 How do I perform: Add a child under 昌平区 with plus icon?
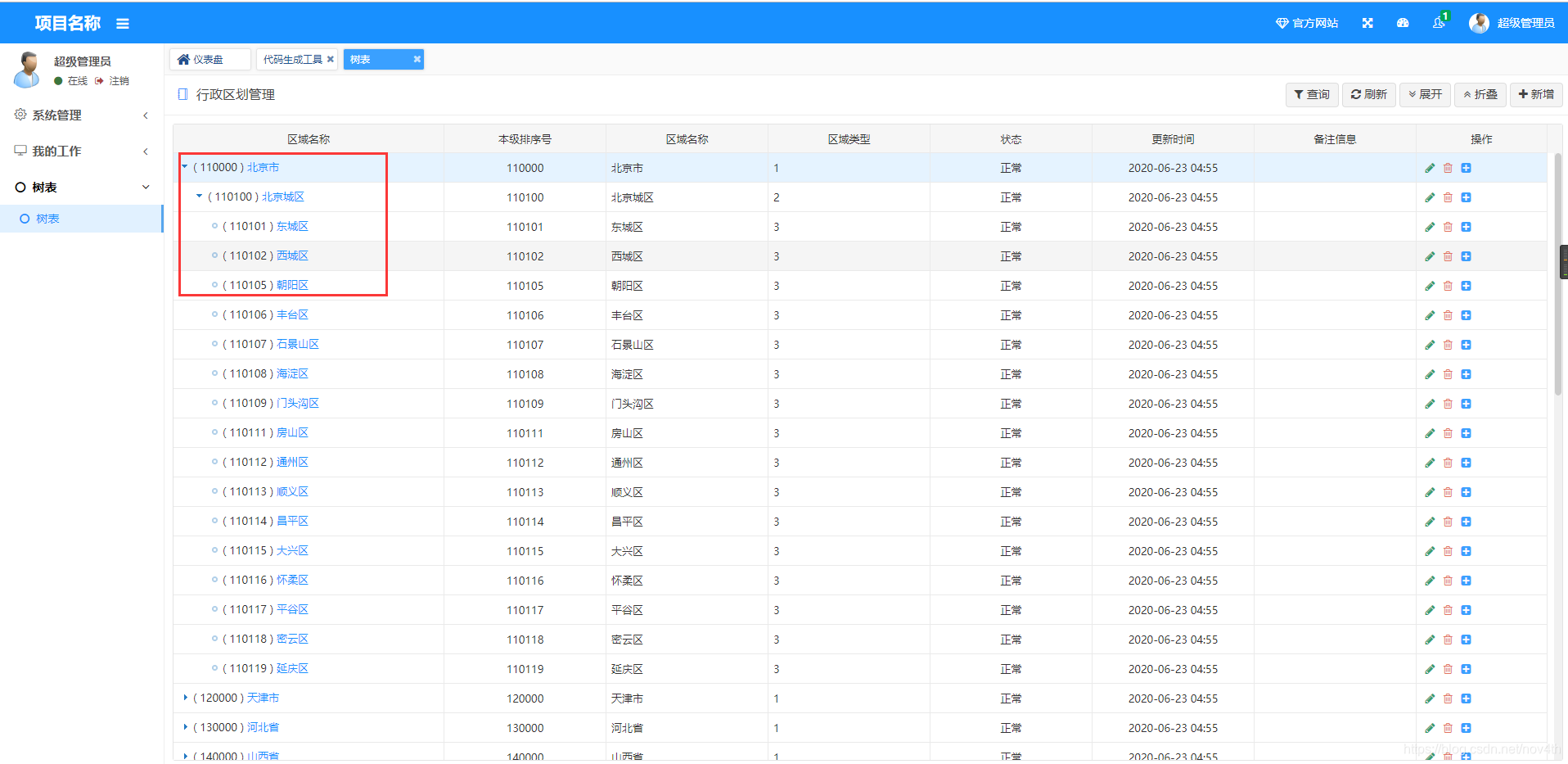pos(1466,522)
